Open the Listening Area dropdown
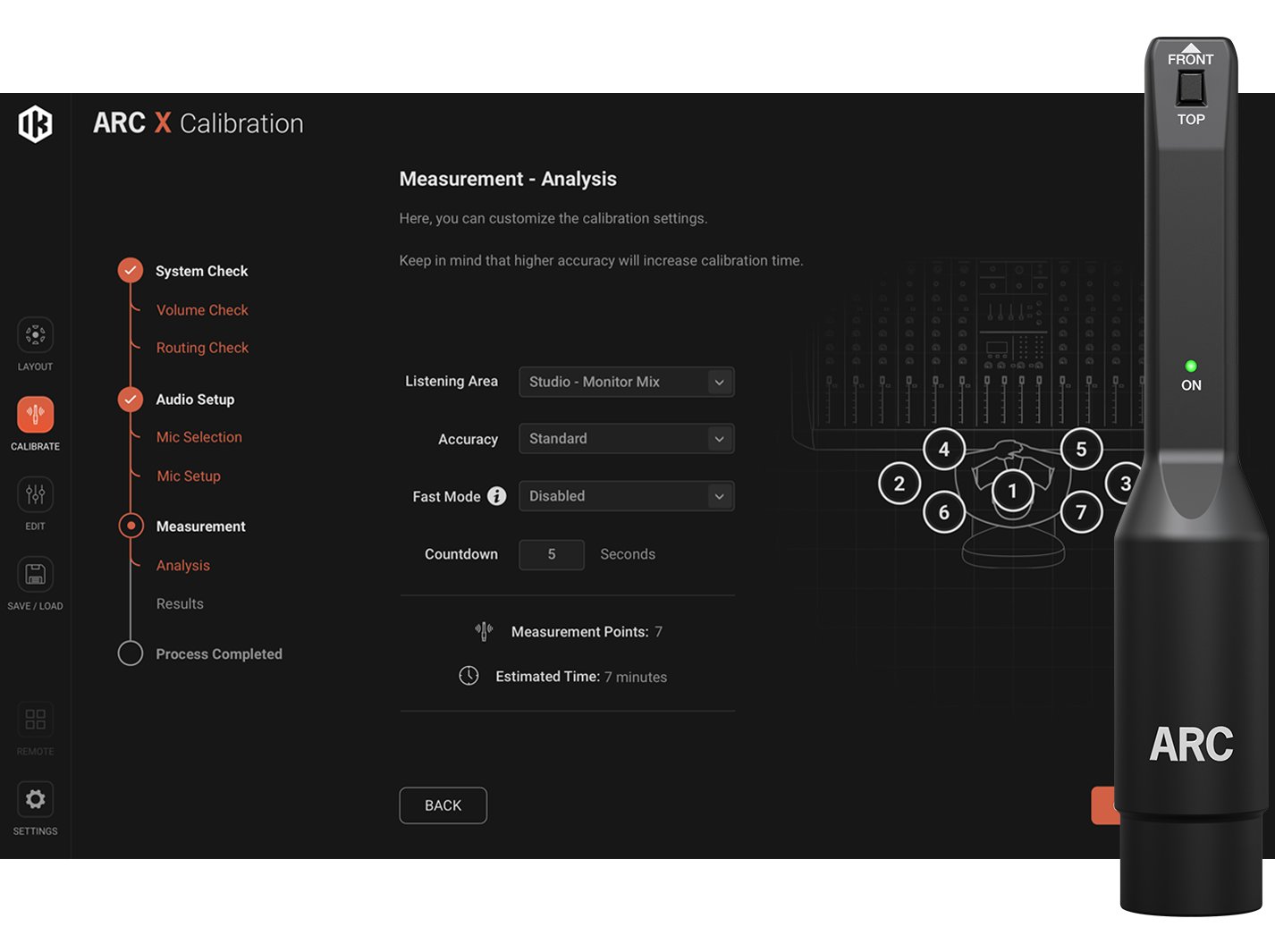This screenshot has height=952, width=1275. point(627,382)
